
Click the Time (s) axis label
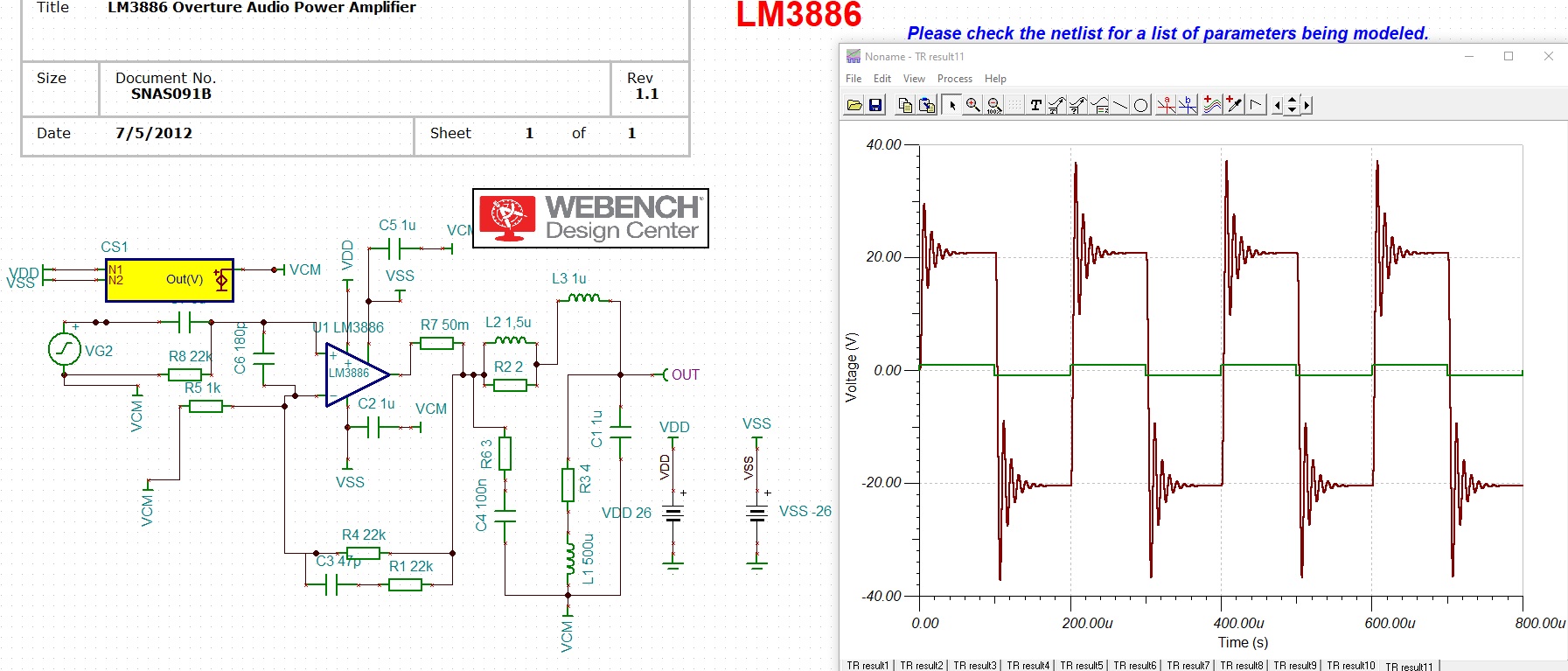pos(1243,642)
